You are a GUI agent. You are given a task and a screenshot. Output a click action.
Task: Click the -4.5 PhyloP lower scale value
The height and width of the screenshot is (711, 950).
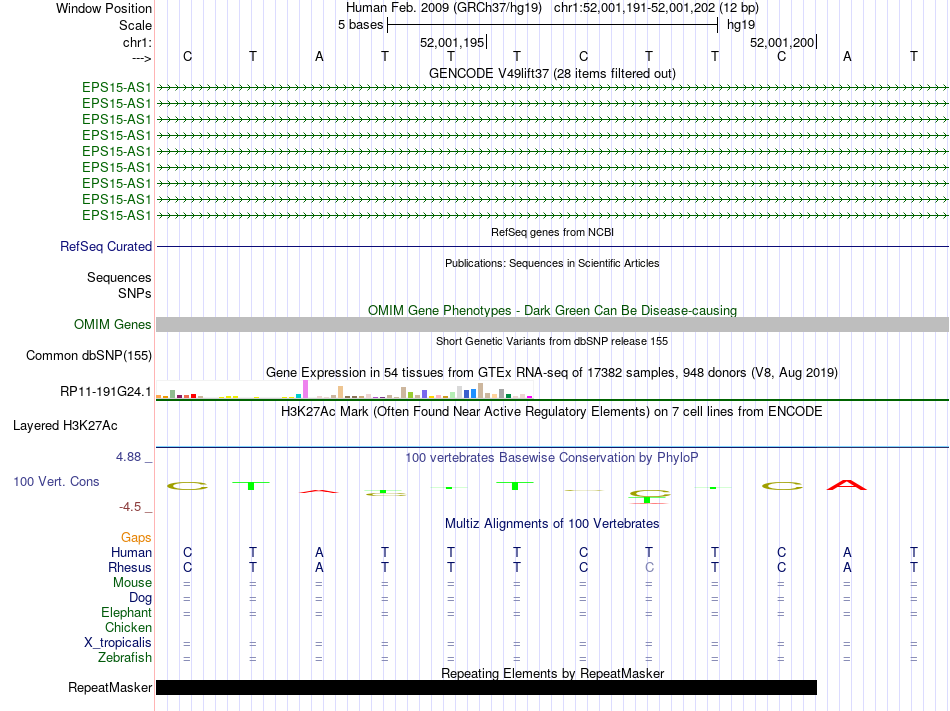[x=130, y=506]
